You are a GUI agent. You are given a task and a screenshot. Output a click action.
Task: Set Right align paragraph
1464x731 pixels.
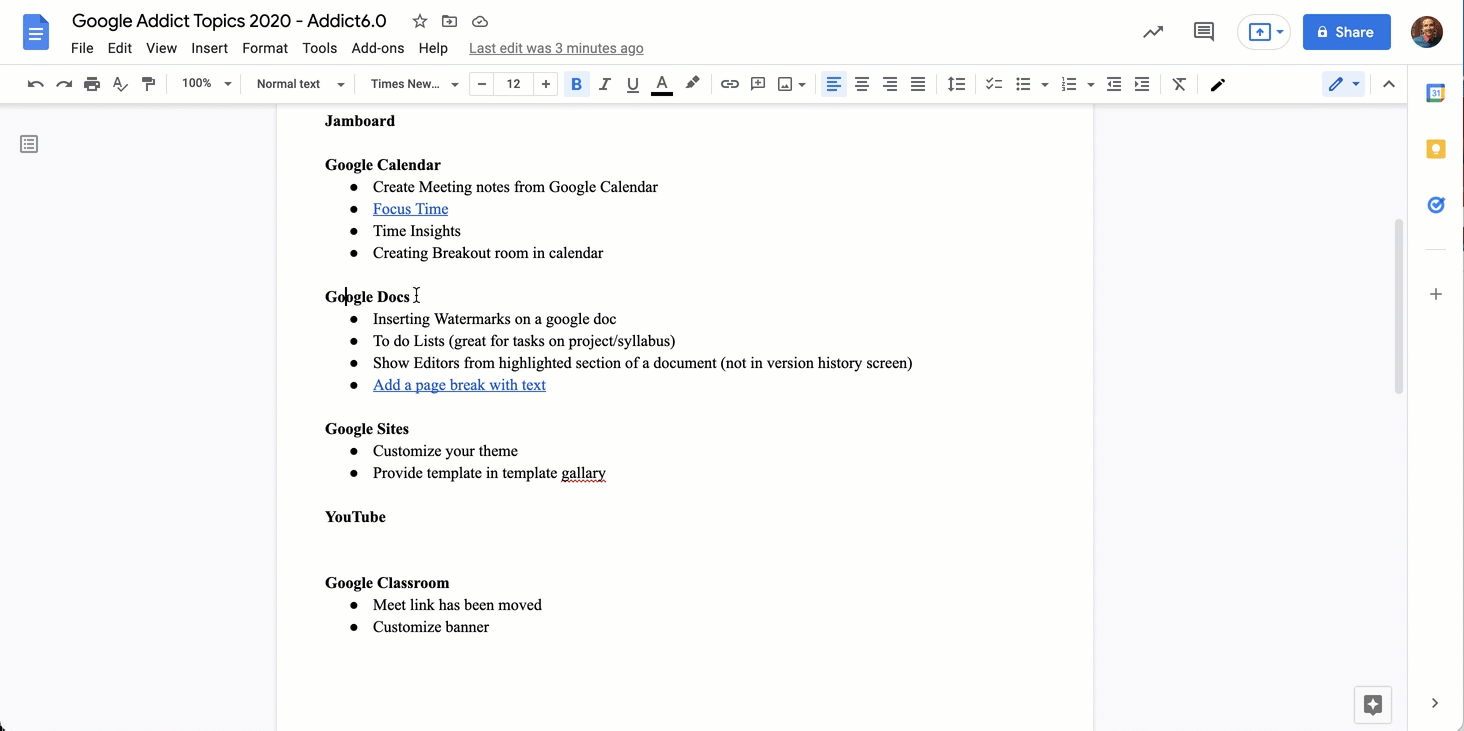coord(890,84)
